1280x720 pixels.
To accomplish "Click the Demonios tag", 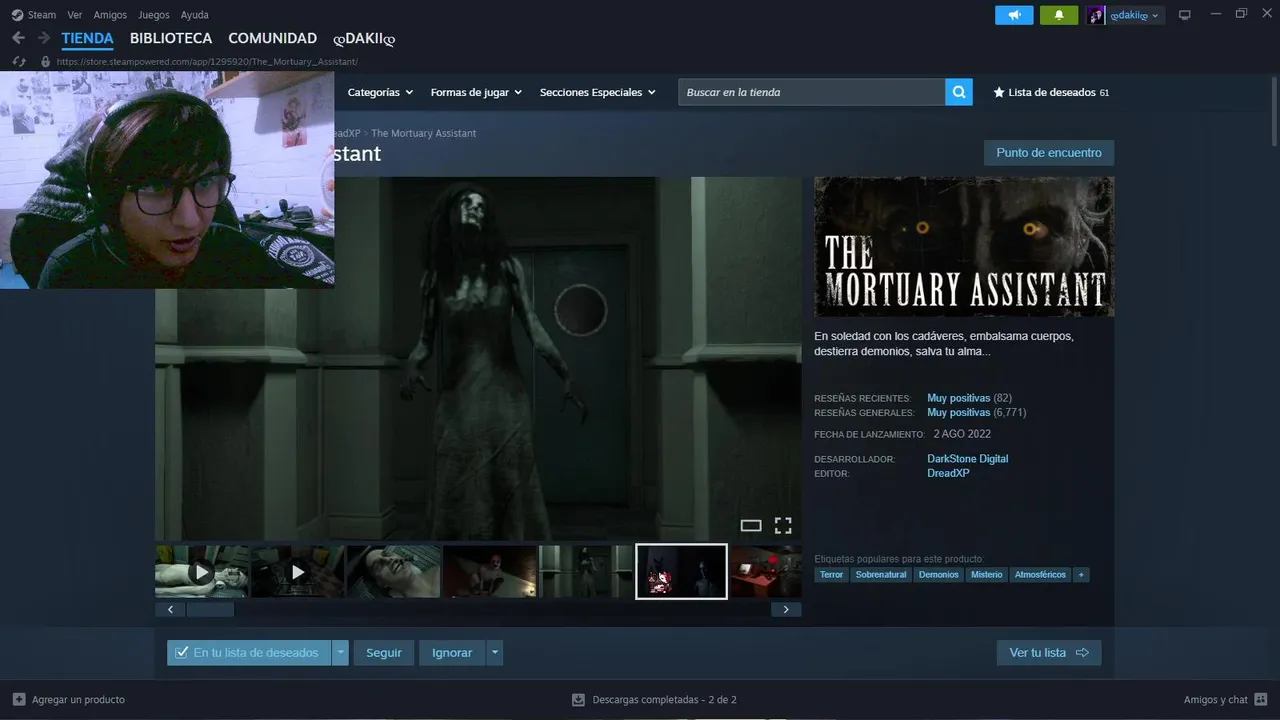I will click(939, 575).
